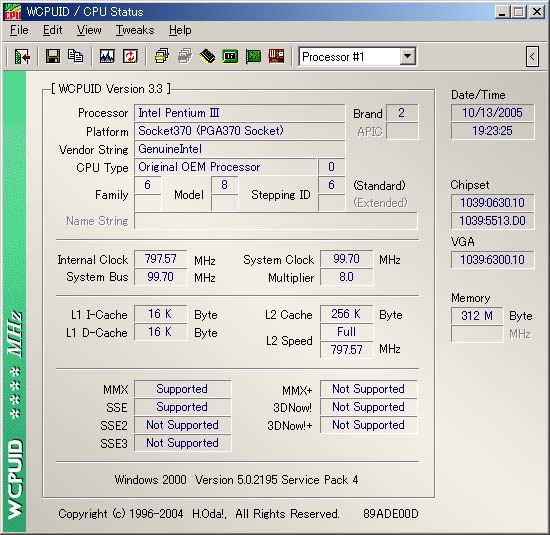Image resolution: width=550 pixels, height=535 pixels.
Task: Click the CPU Type number 0
Action: click(x=331, y=167)
